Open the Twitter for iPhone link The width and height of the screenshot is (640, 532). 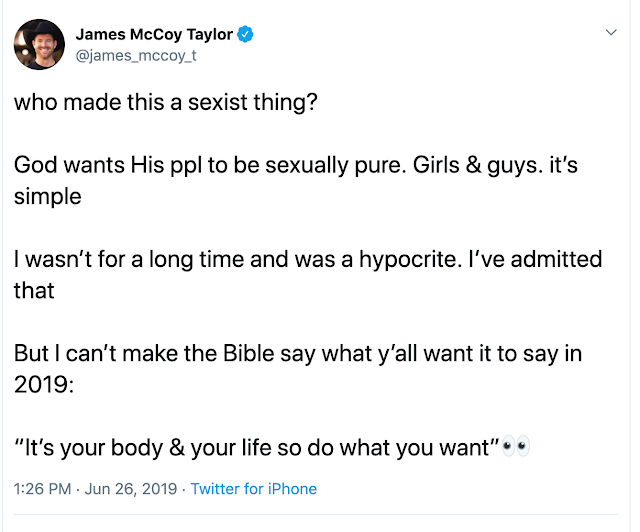coord(253,489)
